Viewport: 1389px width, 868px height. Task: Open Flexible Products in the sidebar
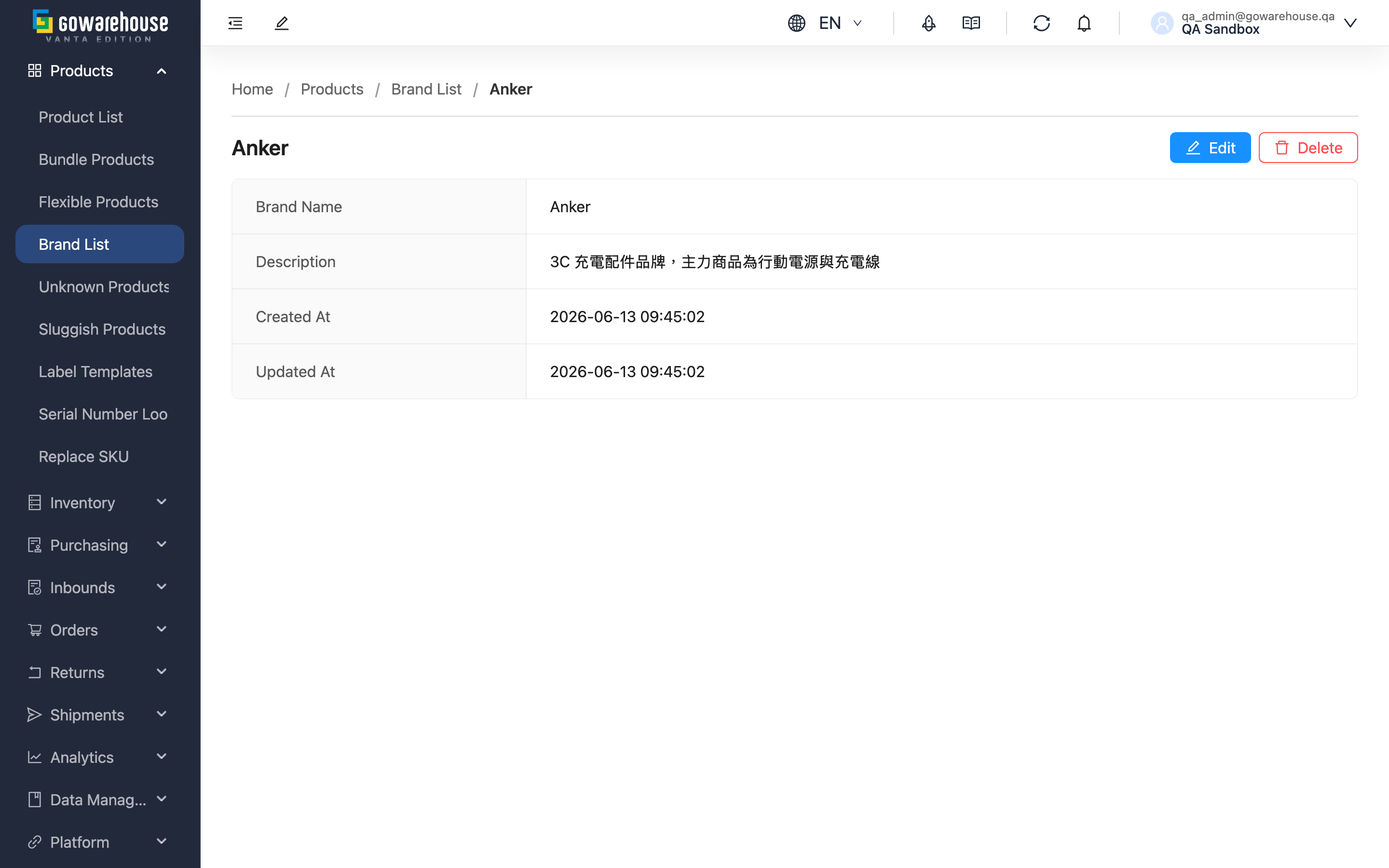[100, 202]
